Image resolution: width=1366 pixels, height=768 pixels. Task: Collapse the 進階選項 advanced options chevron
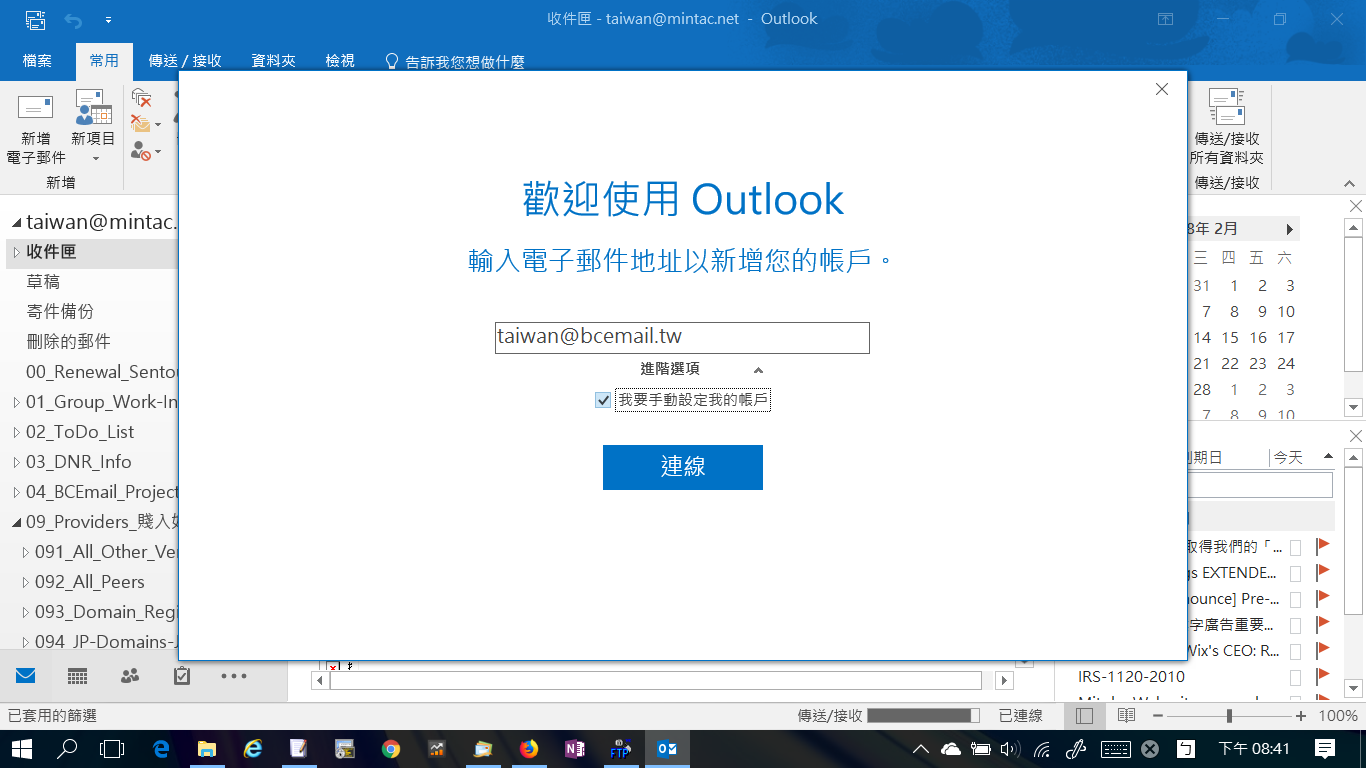coord(758,370)
